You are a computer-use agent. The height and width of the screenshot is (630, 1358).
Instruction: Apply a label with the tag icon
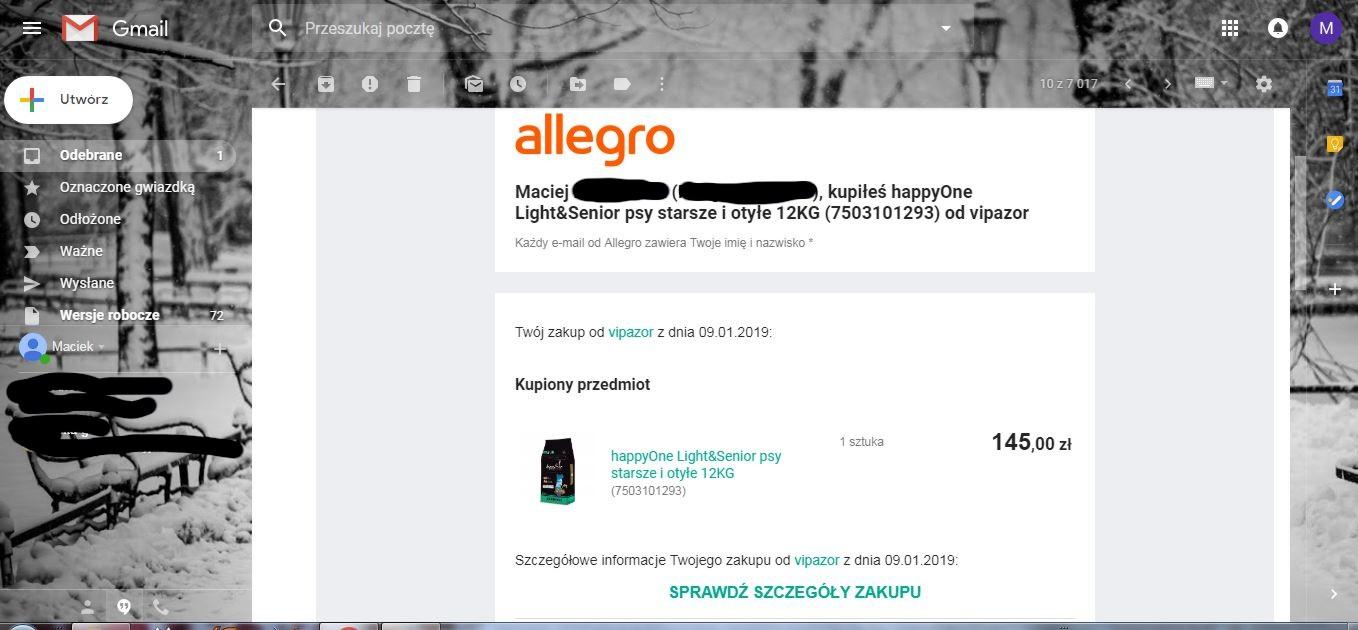click(622, 84)
